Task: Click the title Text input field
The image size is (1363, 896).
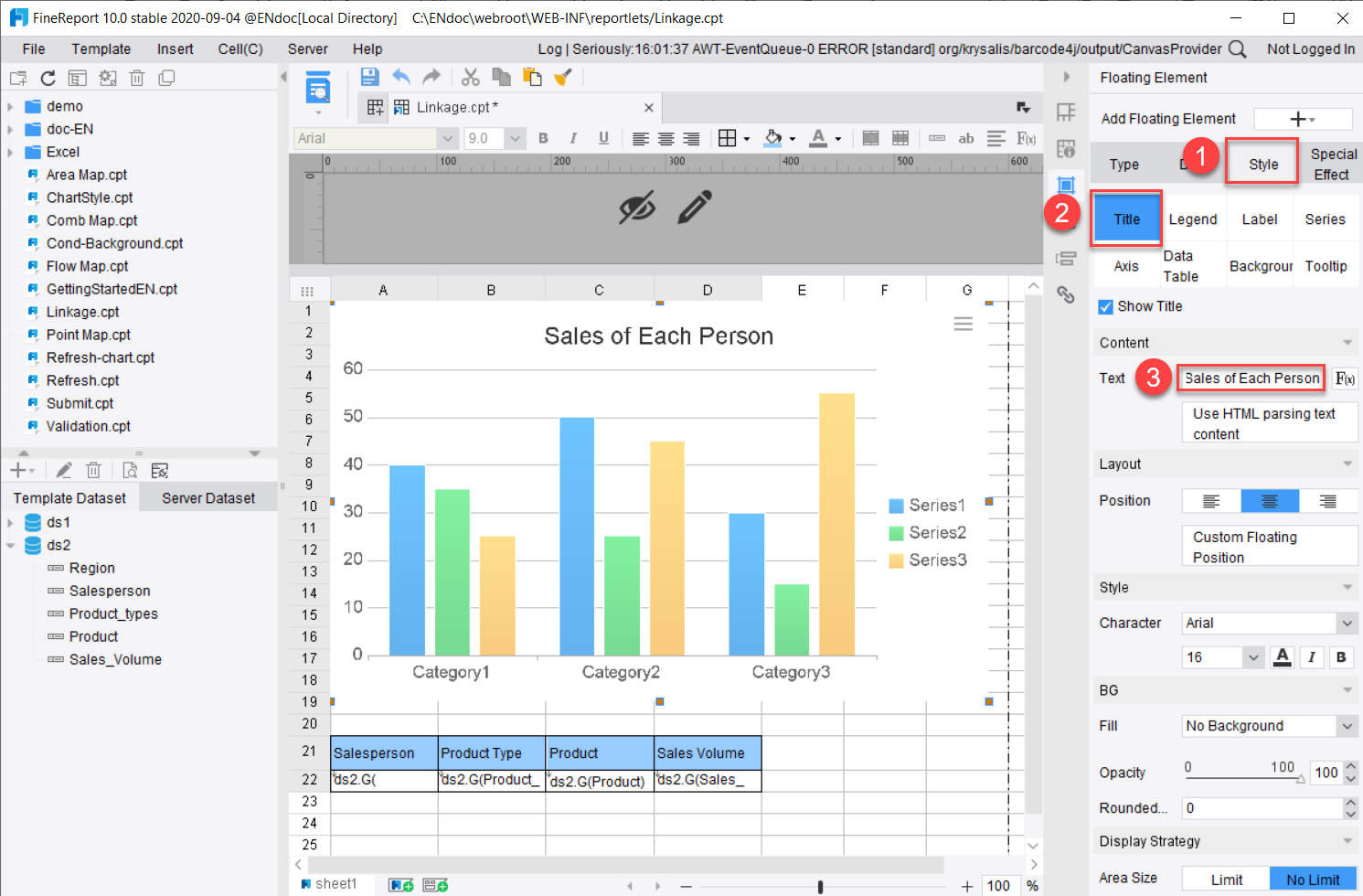Action: (x=1251, y=379)
